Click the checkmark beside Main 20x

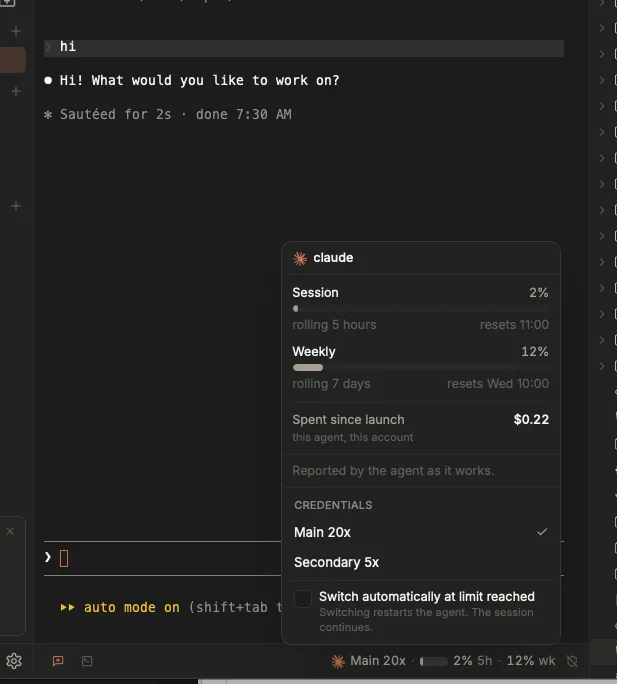542,532
